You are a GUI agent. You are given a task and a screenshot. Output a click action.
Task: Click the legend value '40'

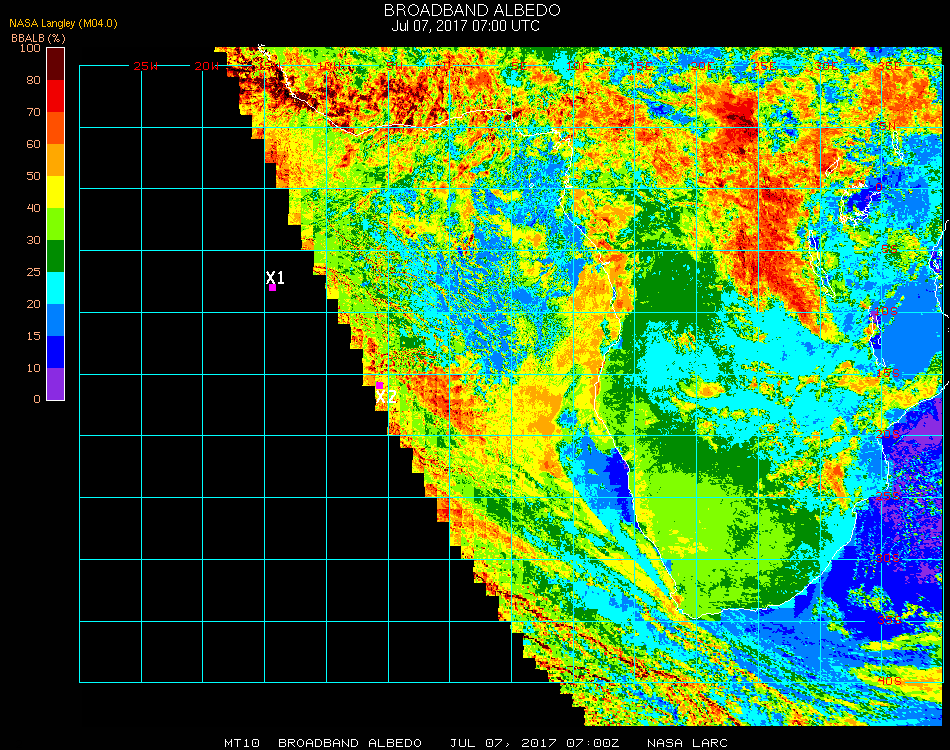(x=33, y=208)
